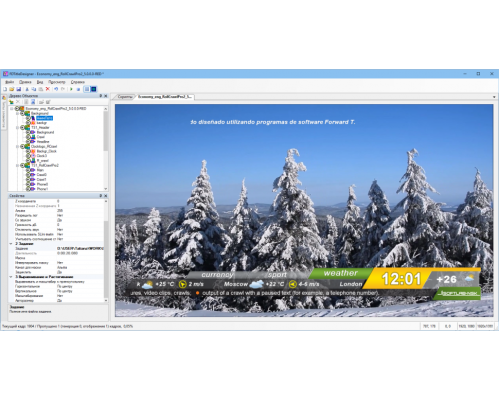Click the light layout view mode button
The width and height of the screenshot is (500, 400).
tap(87, 89)
